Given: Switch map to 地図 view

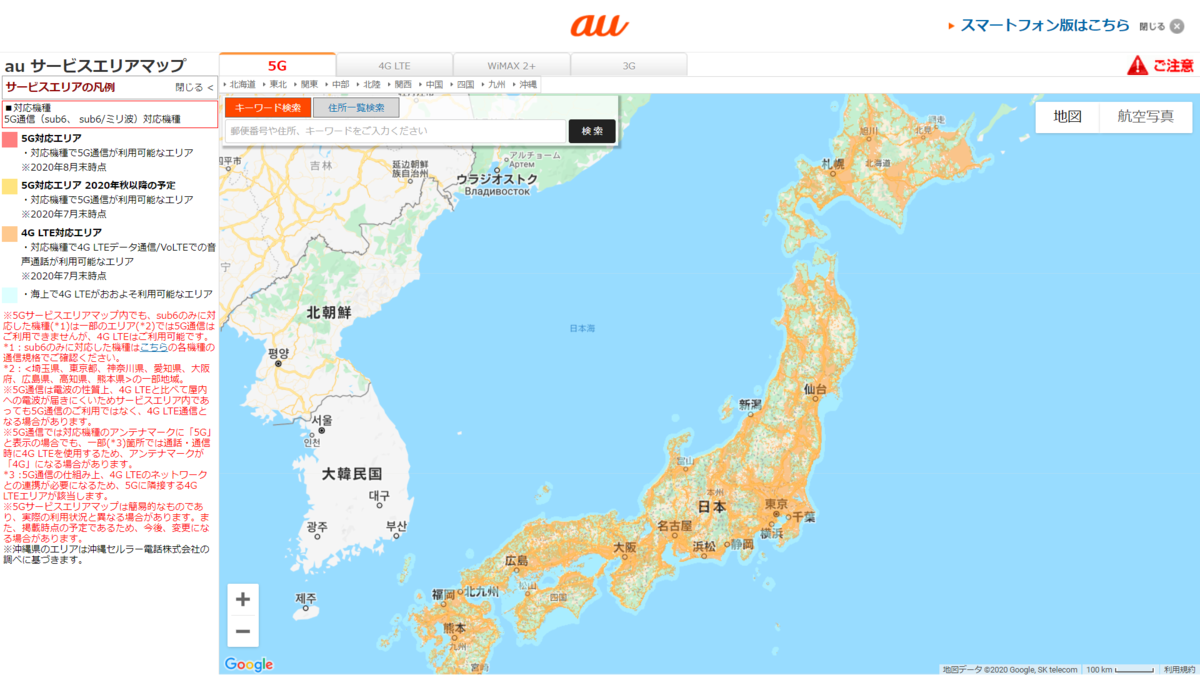Looking at the screenshot, I should [x=1068, y=116].
